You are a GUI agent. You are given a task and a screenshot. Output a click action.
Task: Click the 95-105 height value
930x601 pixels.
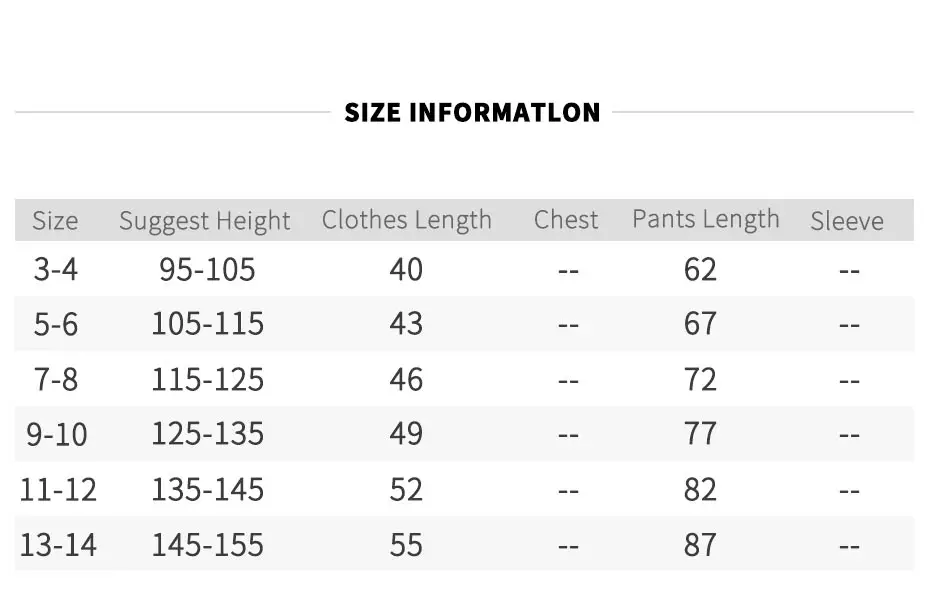coord(207,269)
